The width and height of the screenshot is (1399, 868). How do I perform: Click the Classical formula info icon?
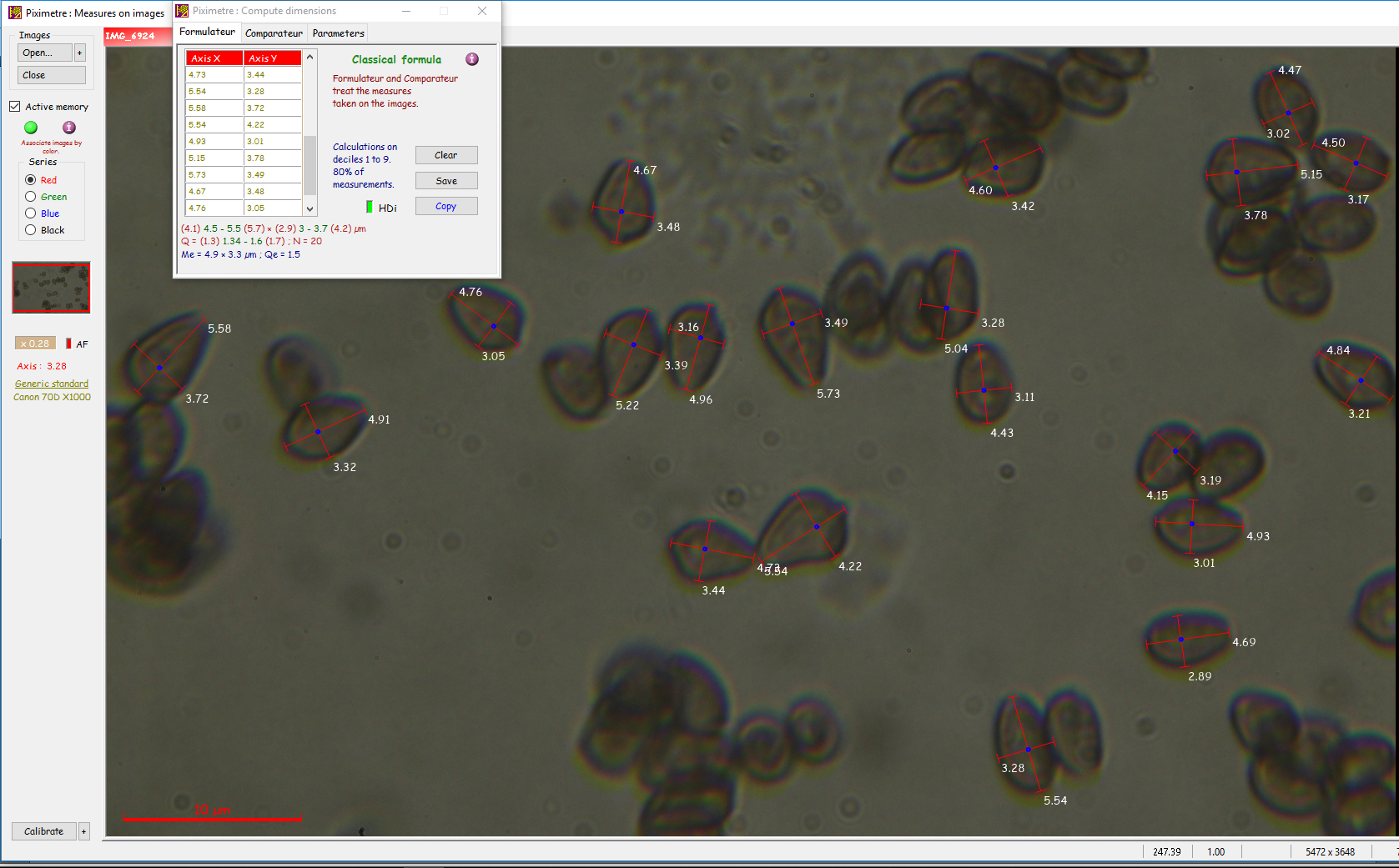(x=472, y=59)
